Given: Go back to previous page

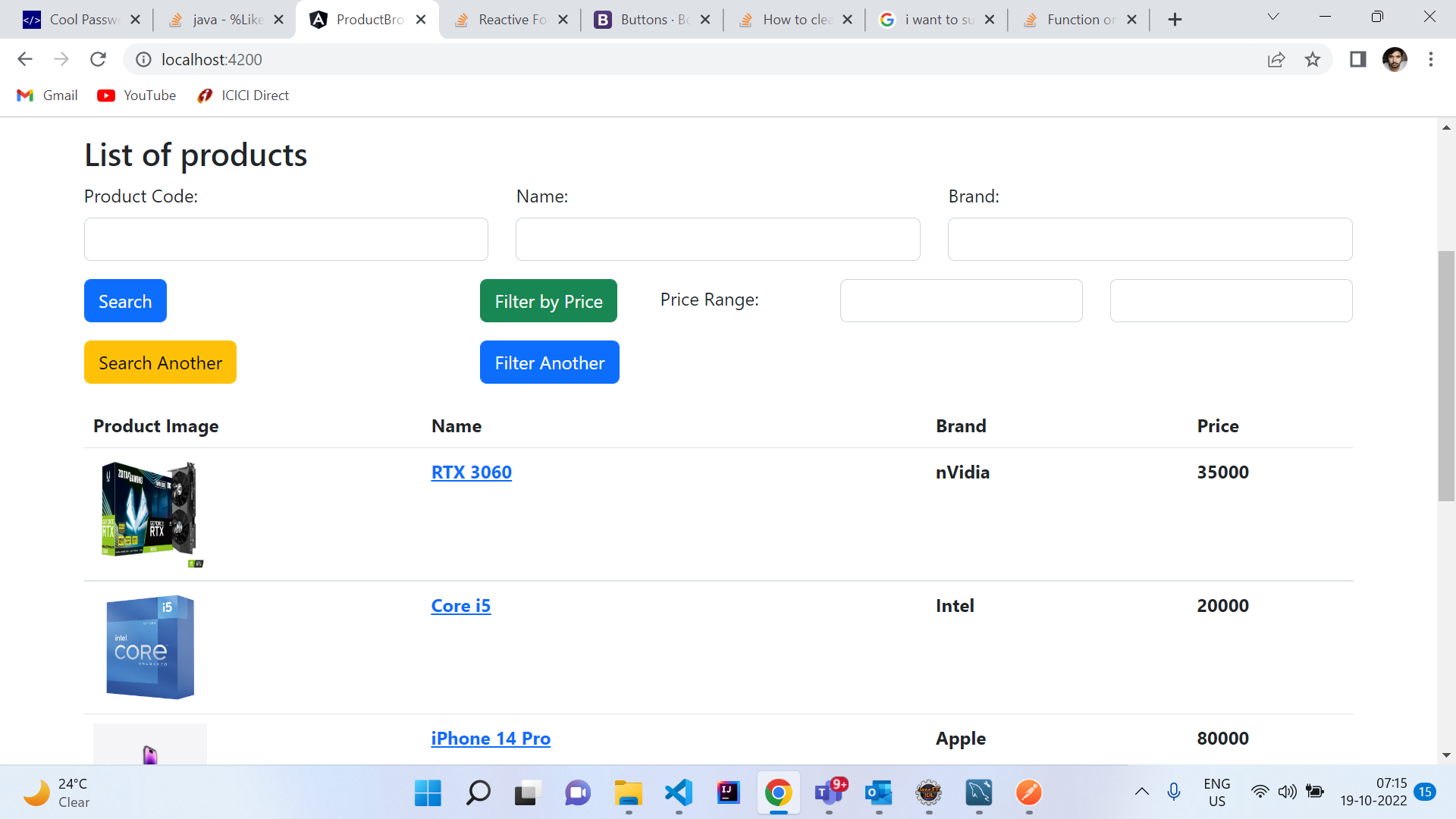Looking at the screenshot, I should (25, 59).
